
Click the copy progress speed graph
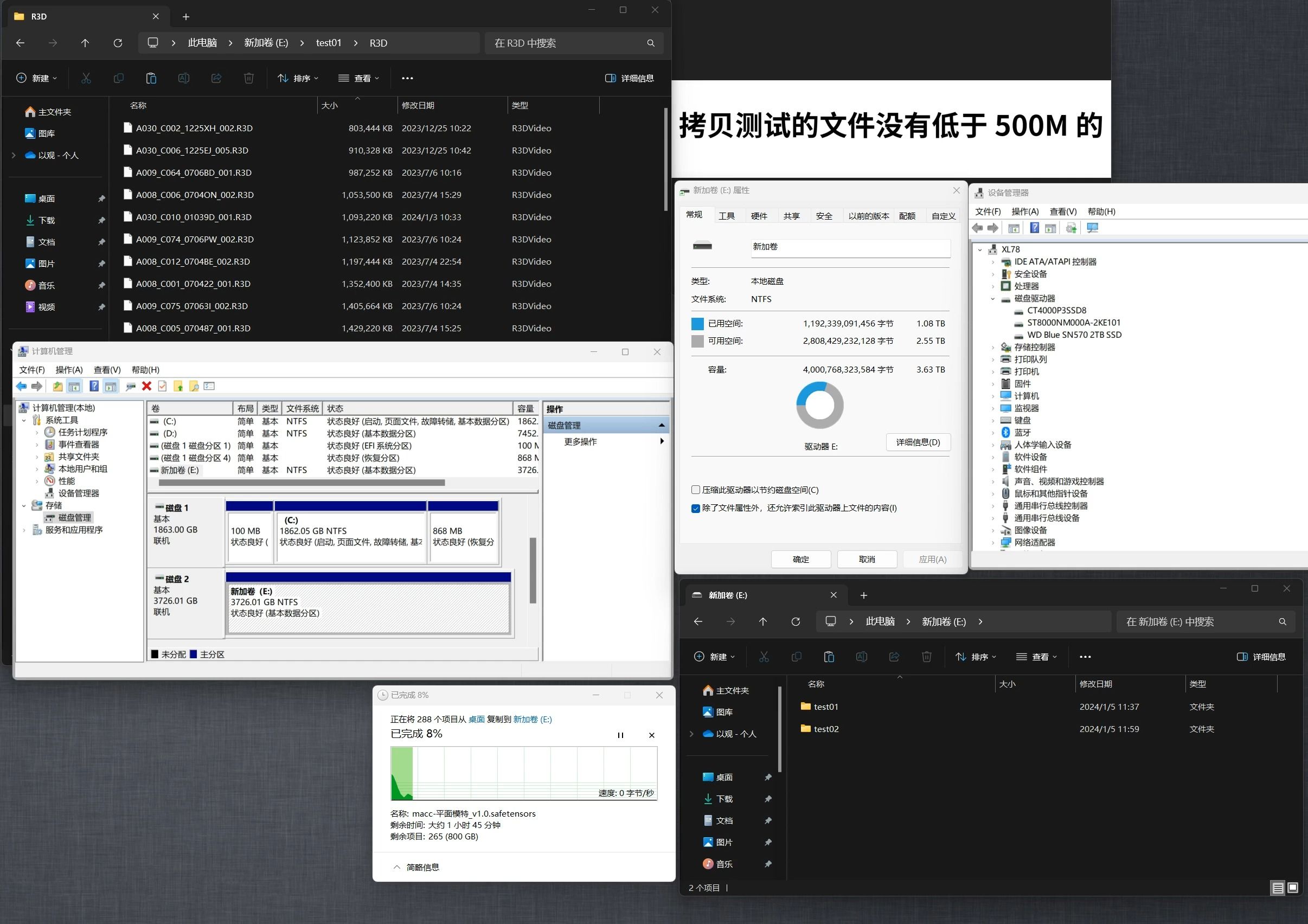523,773
